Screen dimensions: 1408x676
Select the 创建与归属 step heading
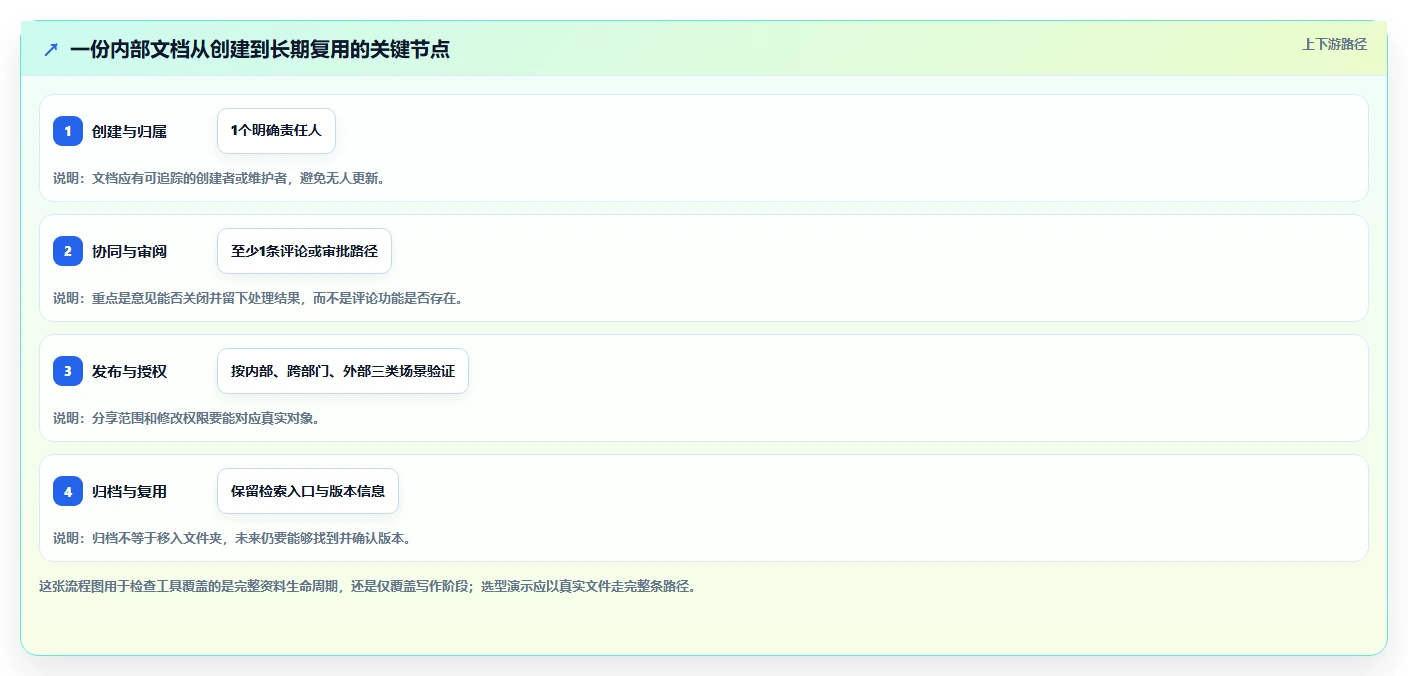click(129, 131)
